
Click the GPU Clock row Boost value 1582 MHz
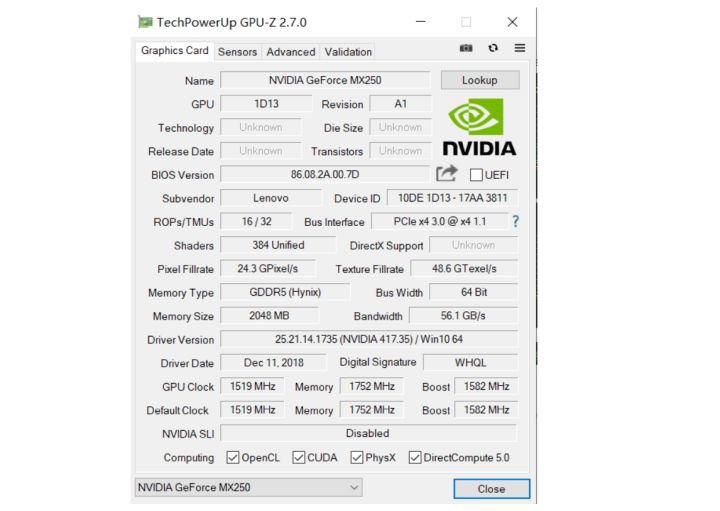pyautogui.click(x=486, y=386)
